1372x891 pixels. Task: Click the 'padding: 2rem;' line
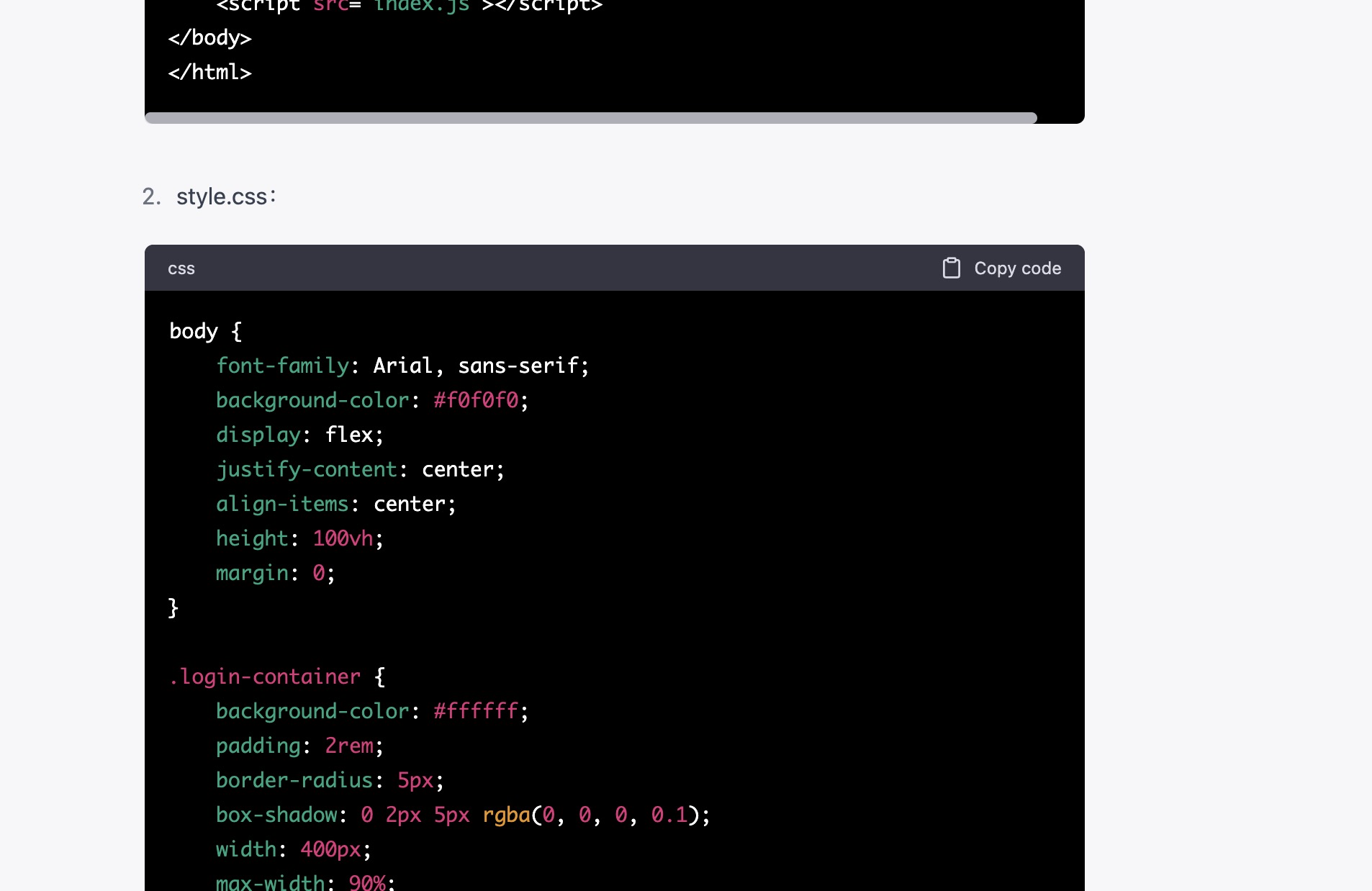[x=300, y=746]
